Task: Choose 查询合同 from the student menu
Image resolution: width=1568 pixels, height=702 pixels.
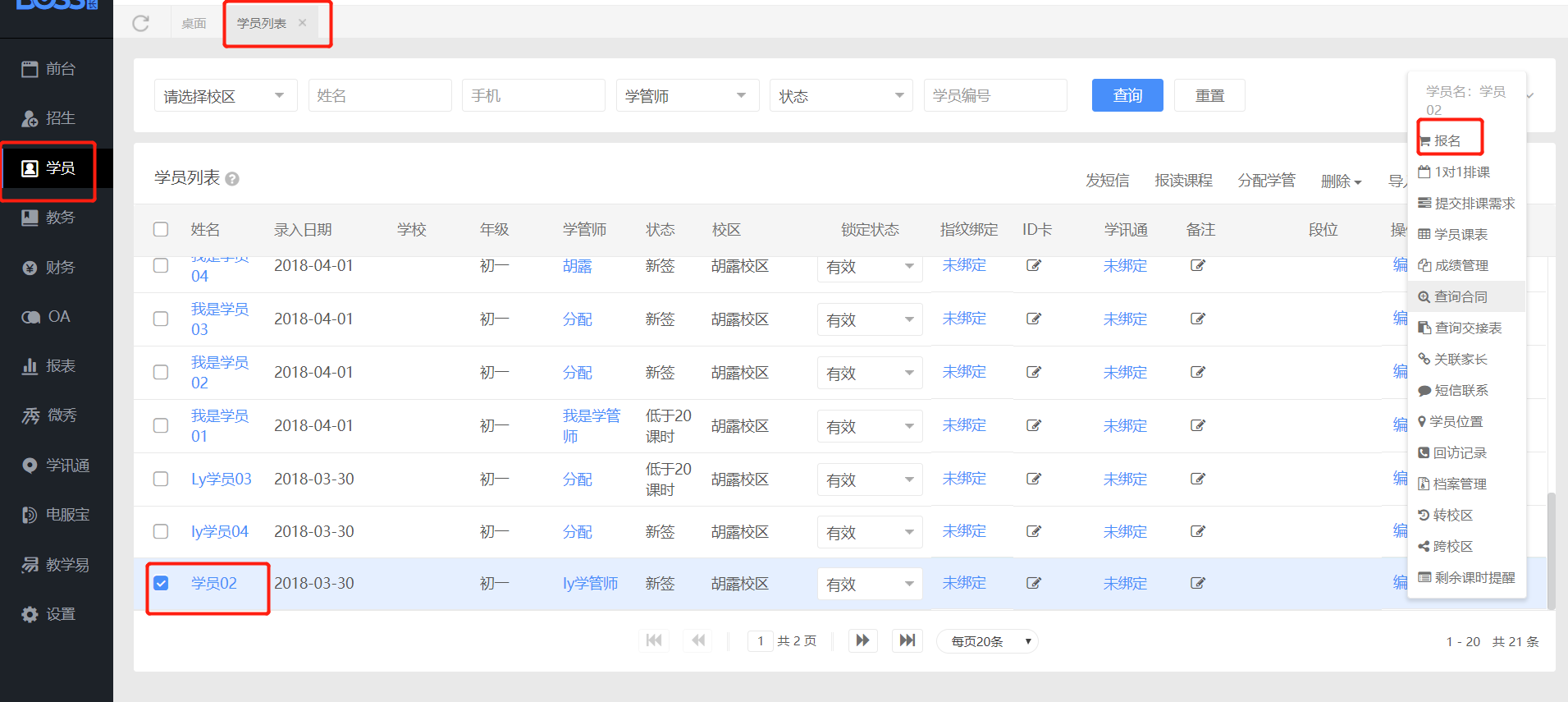Action: (1453, 296)
